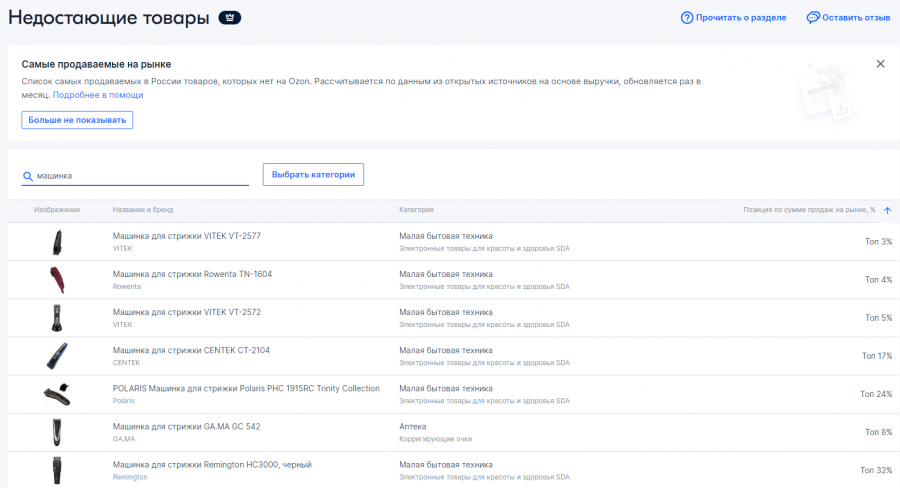Click 'Корригирующие очки' subcategory text

point(436,439)
